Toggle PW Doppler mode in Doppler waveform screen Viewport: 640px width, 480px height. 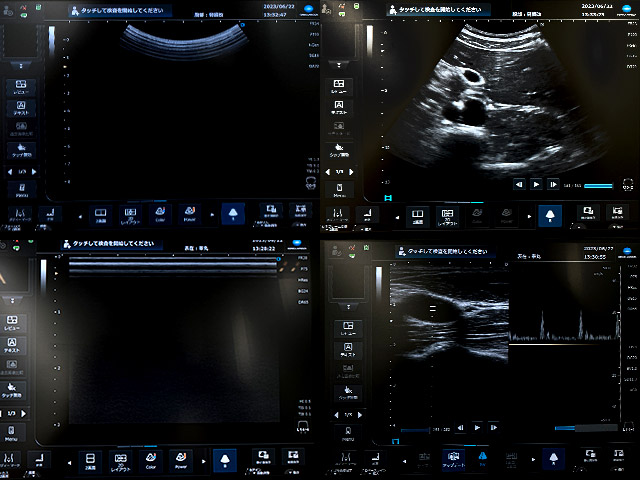pos(482,459)
